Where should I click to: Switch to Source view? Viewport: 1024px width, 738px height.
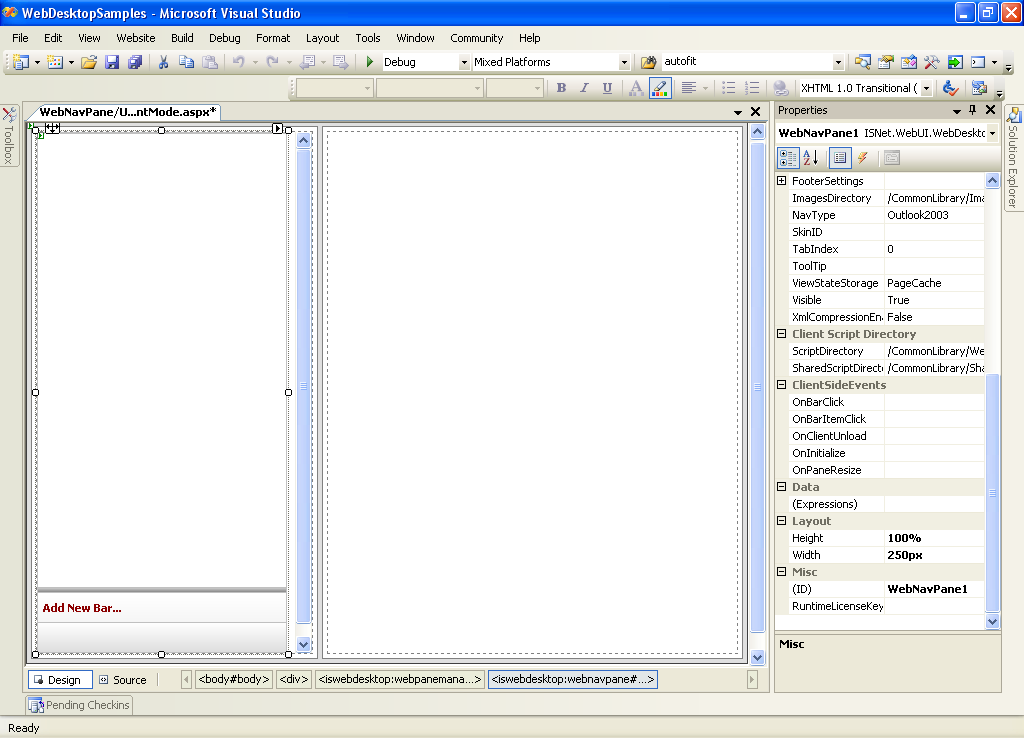123,680
